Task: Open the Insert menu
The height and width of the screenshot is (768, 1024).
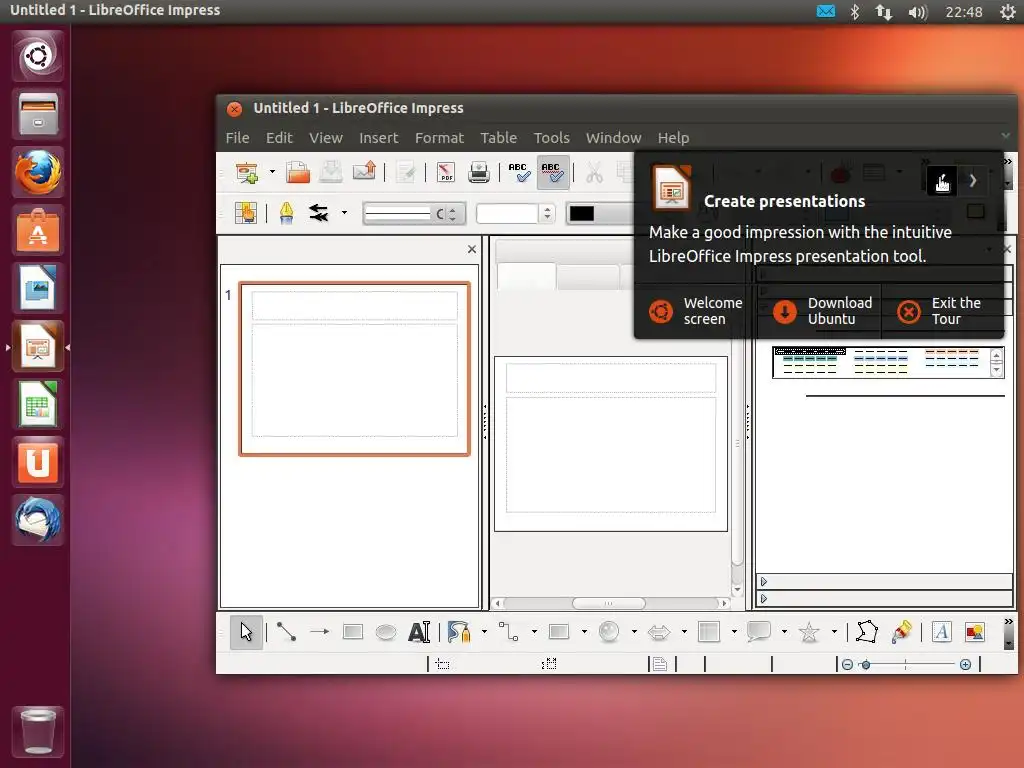Action: click(x=379, y=138)
